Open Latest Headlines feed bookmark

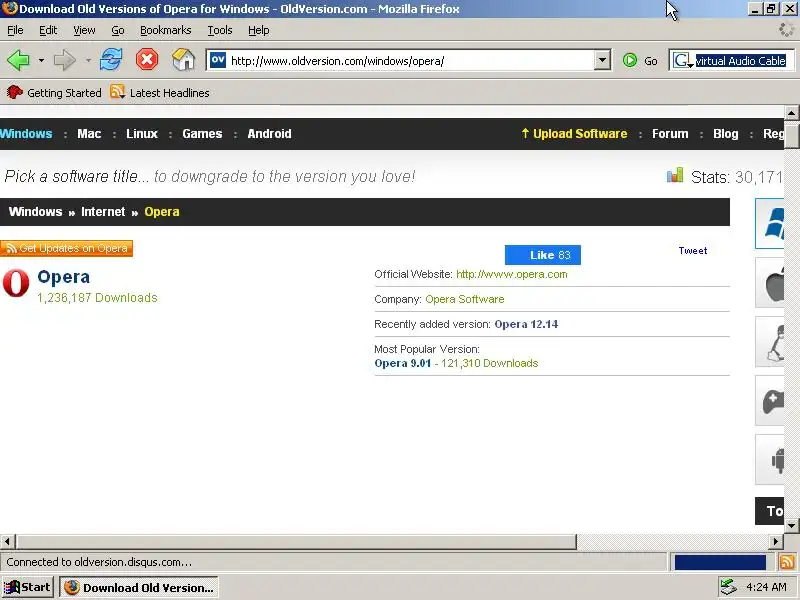coord(160,92)
